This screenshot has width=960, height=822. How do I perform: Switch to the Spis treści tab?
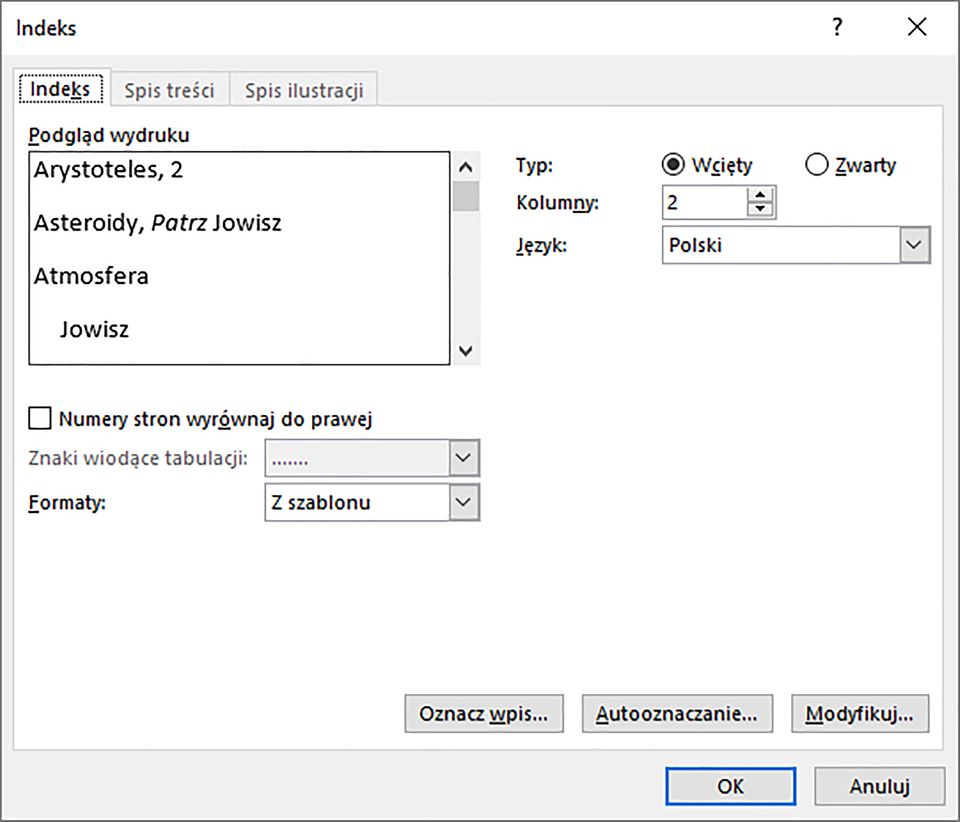click(169, 90)
